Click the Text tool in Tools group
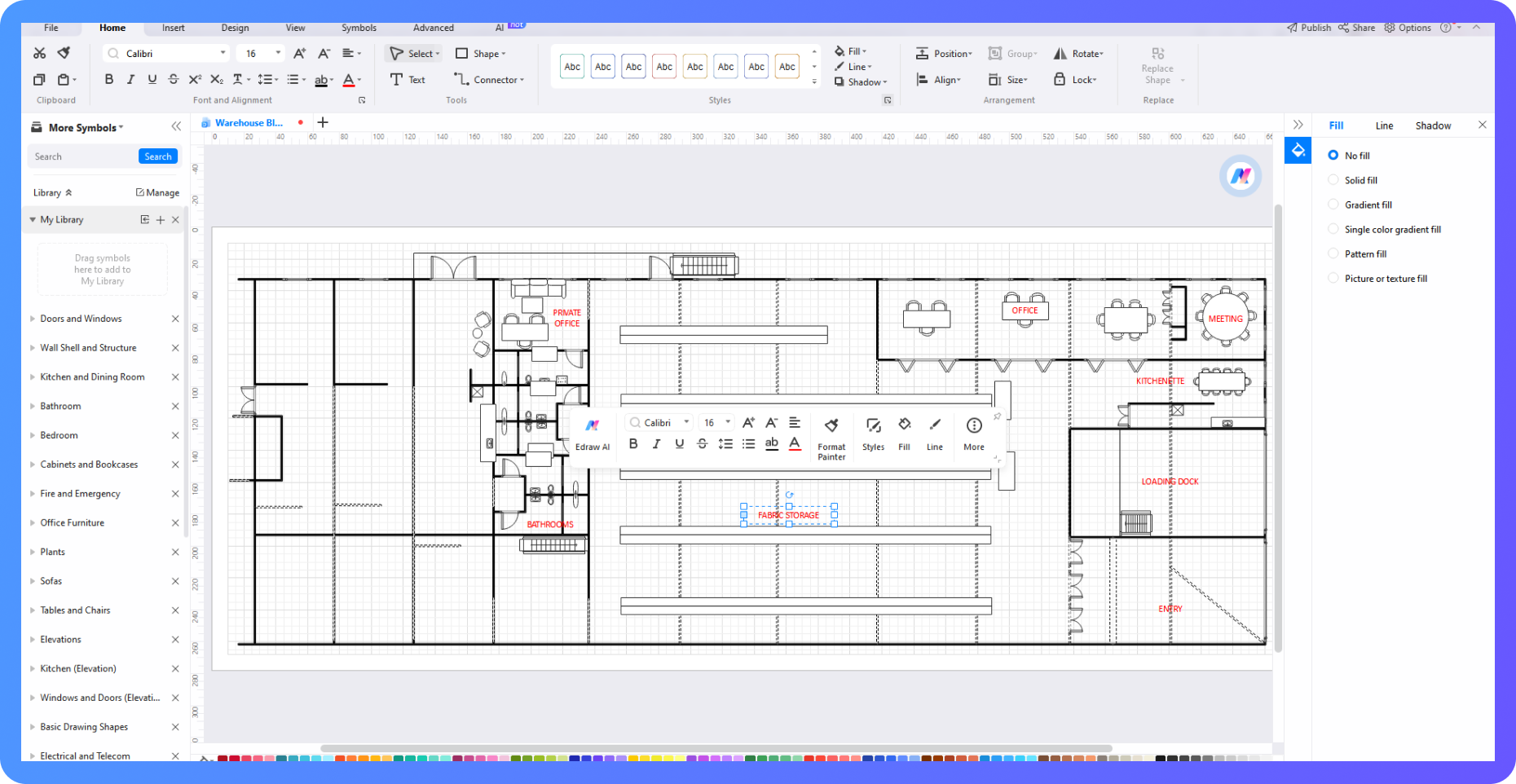This screenshot has width=1516, height=784. click(408, 80)
